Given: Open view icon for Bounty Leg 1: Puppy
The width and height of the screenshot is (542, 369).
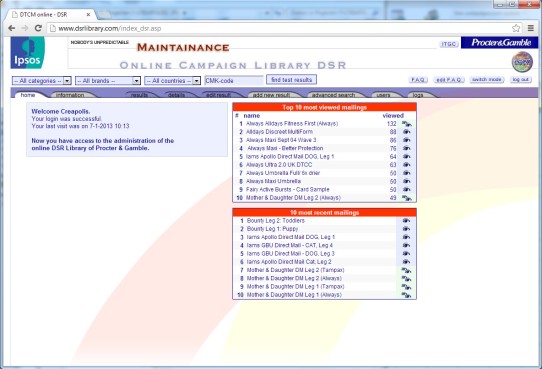Looking at the screenshot, I should tap(406, 229).
